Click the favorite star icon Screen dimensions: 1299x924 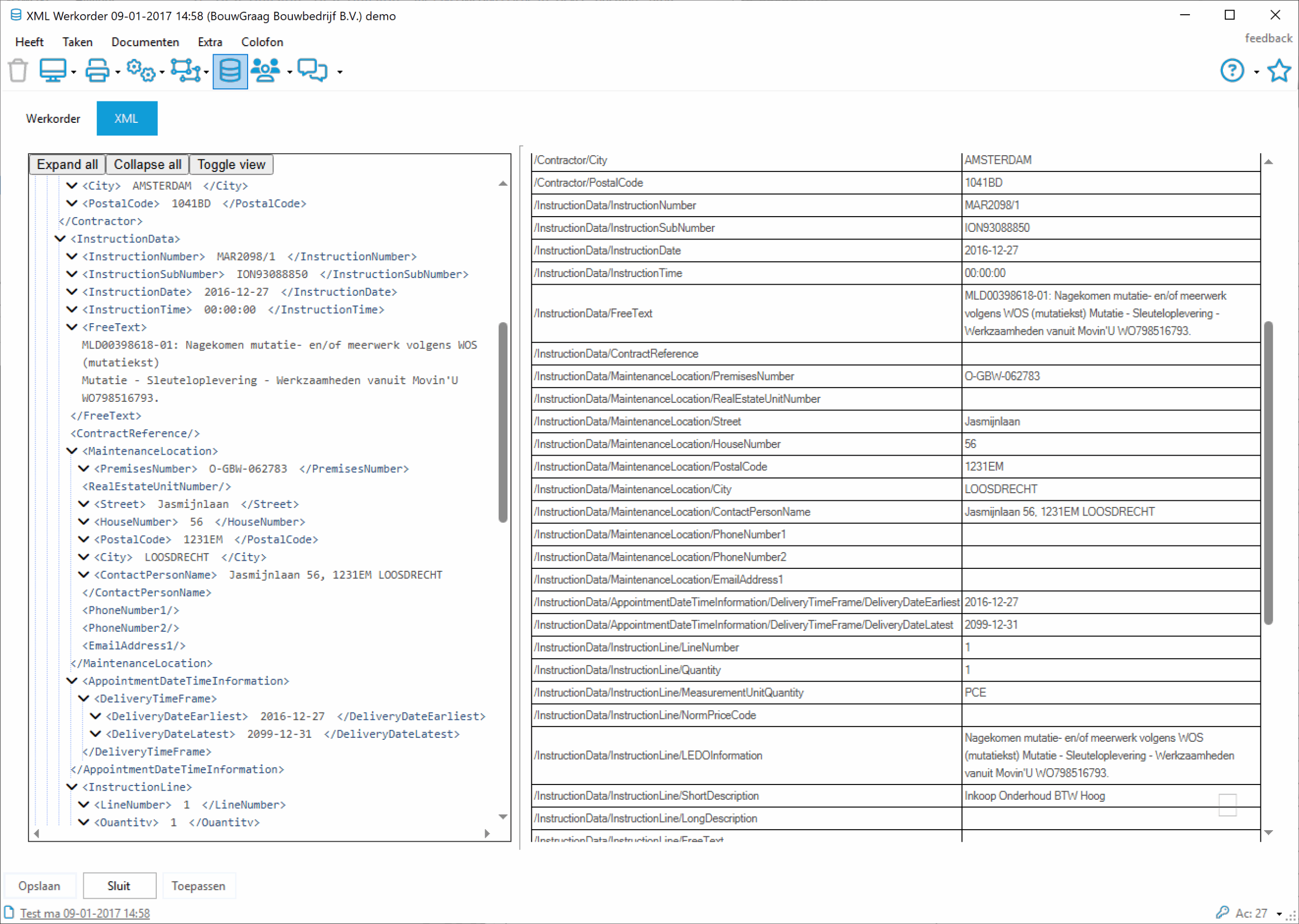[1279, 71]
